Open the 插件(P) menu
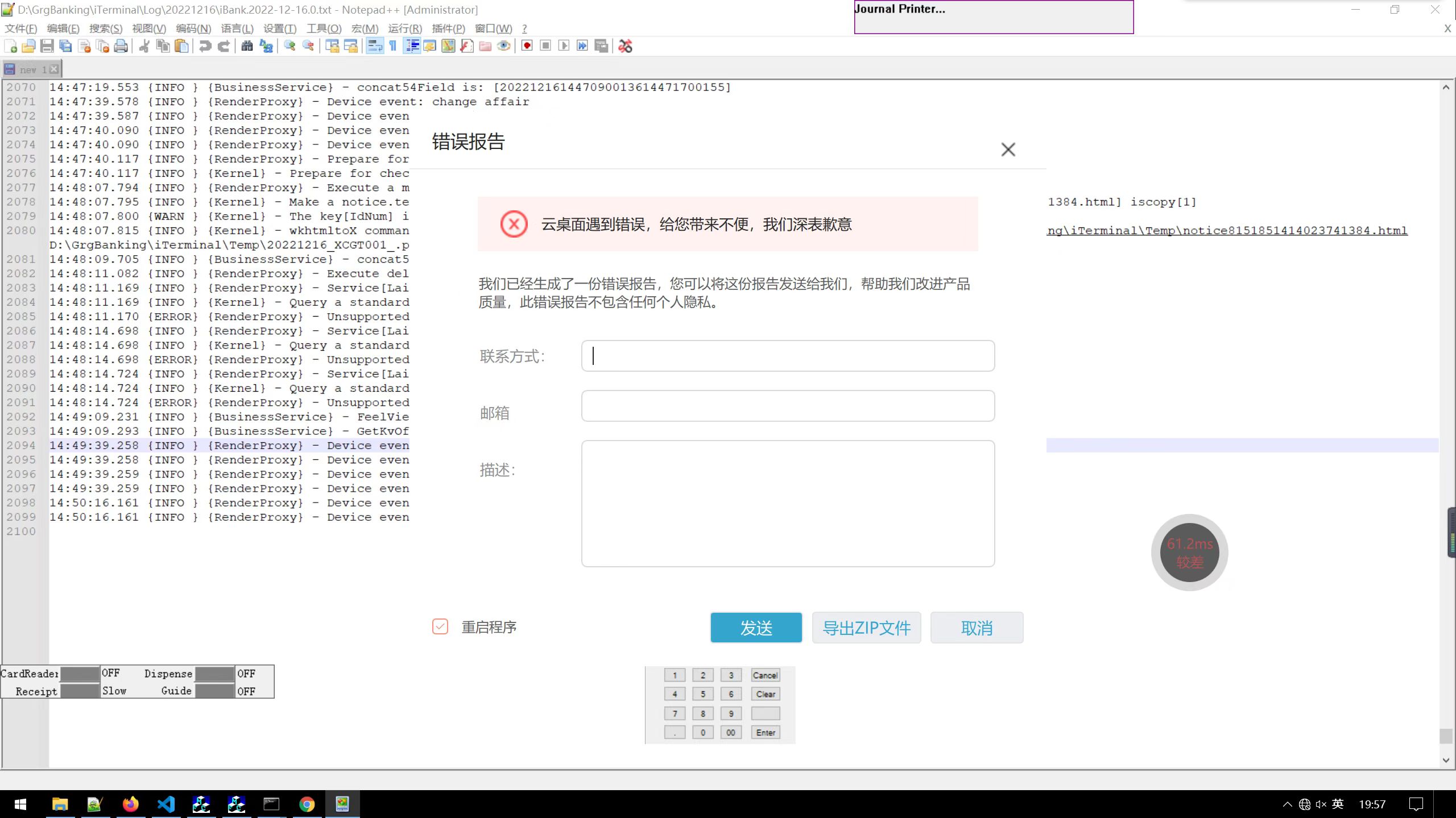Screen dimensions: 1456x818 pyautogui.click(x=448, y=28)
